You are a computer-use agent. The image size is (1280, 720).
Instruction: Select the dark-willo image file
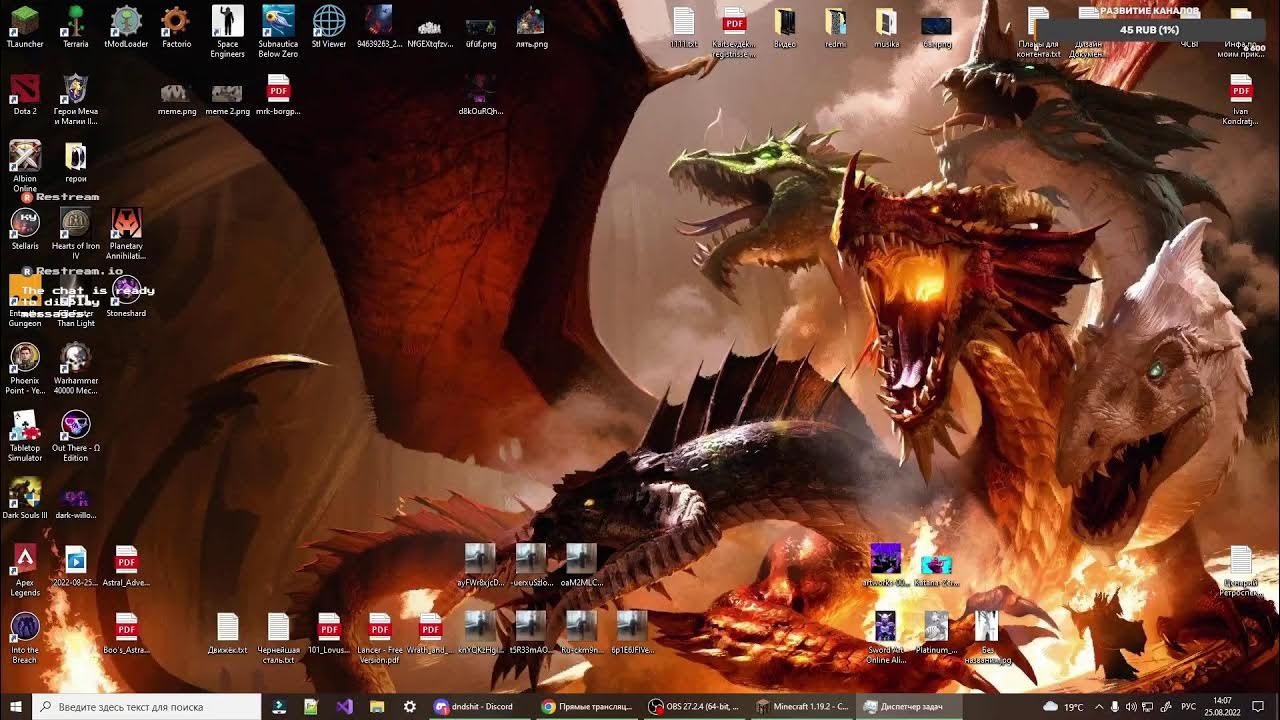76,502
